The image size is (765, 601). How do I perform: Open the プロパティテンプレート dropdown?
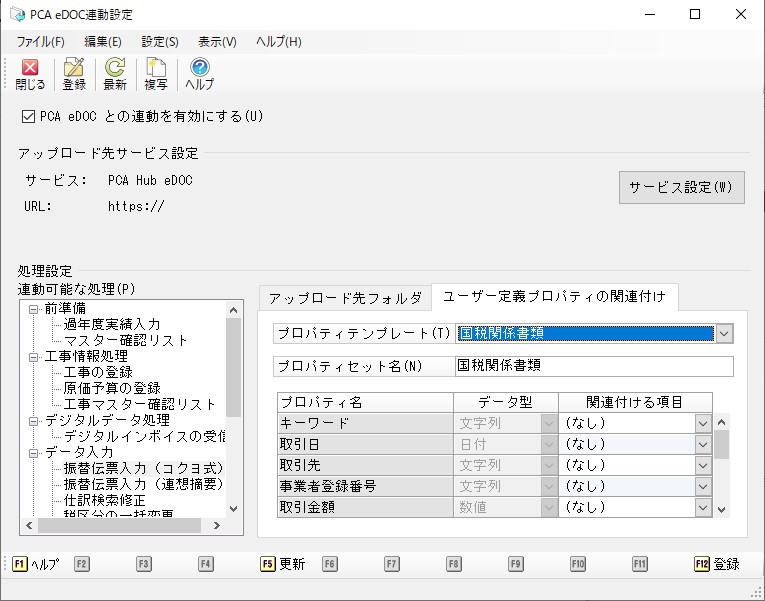[x=724, y=334]
